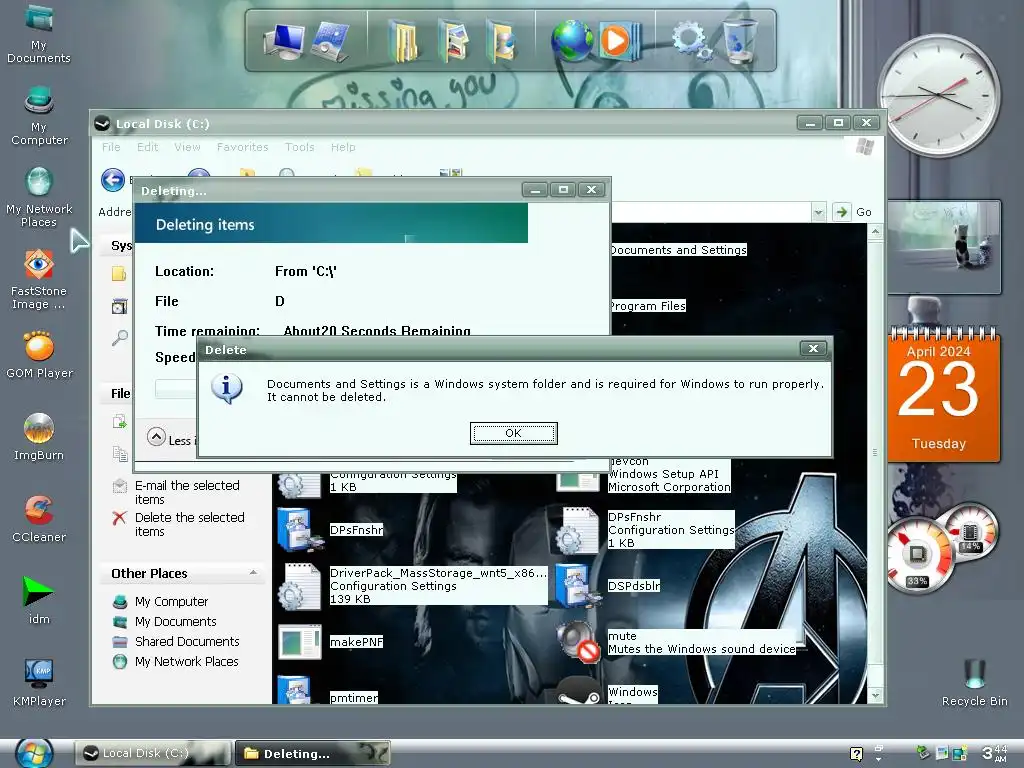Click the scroll up arrow in file list

coord(875,231)
